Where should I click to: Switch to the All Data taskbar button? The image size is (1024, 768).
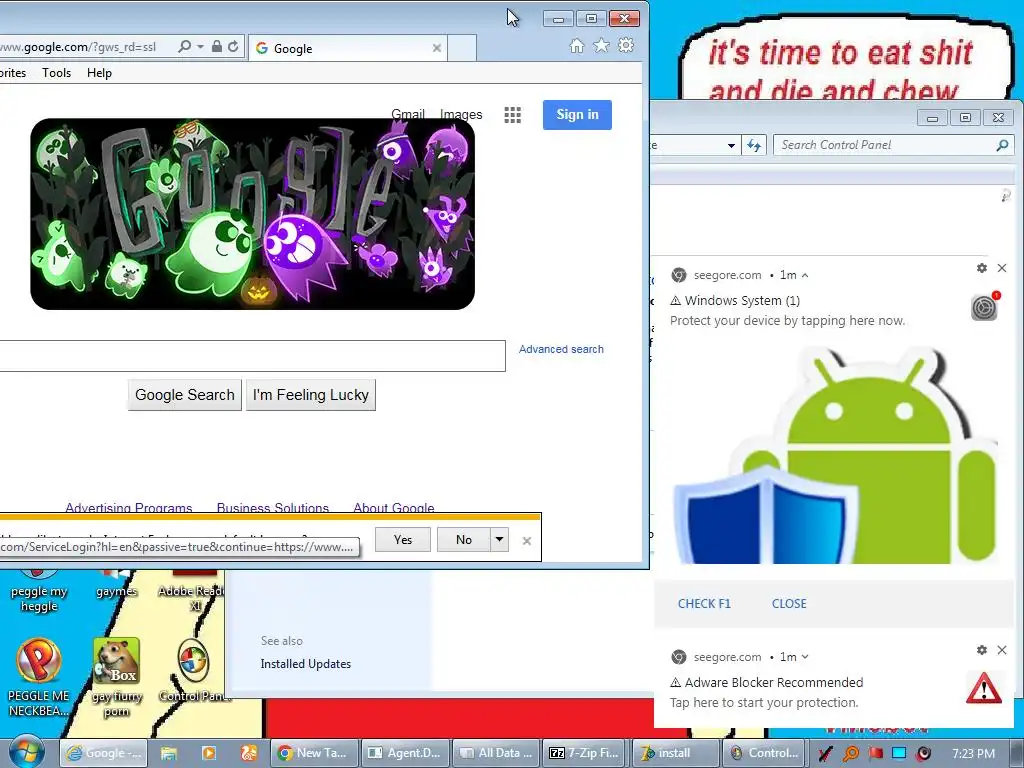point(496,753)
